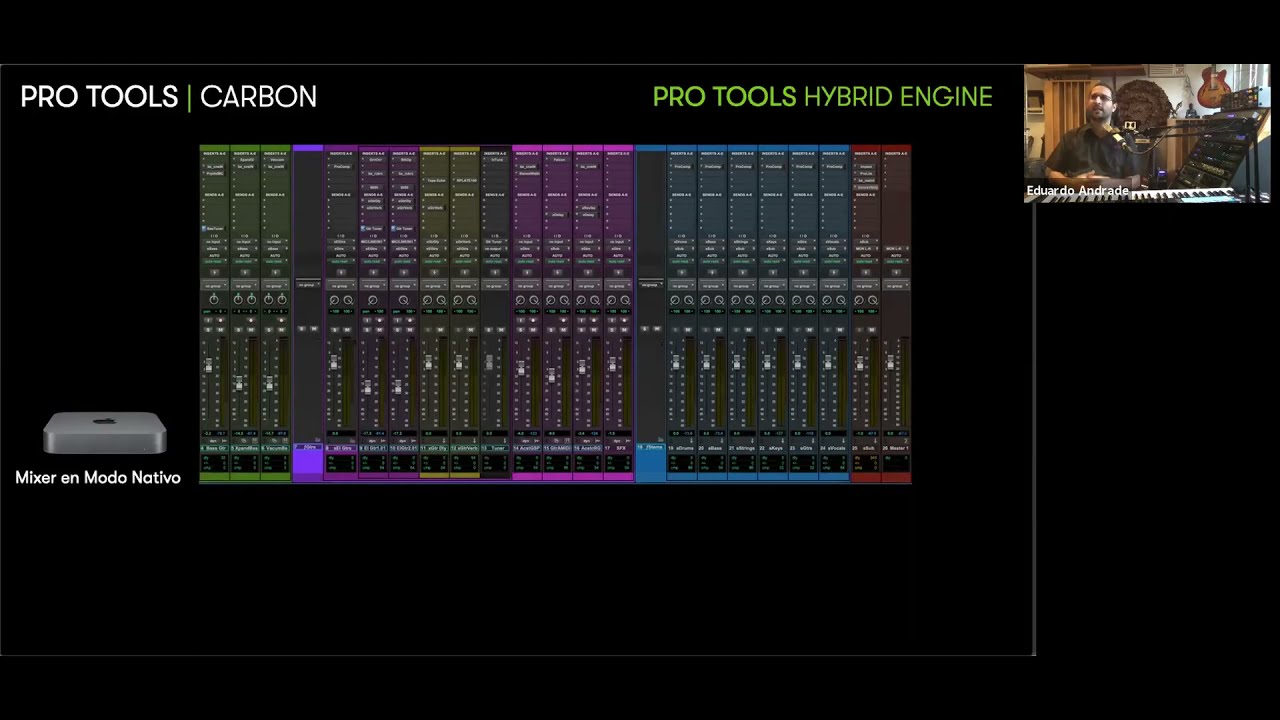Solo the SFX track
The height and width of the screenshot is (720, 1280).
(612, 330)
